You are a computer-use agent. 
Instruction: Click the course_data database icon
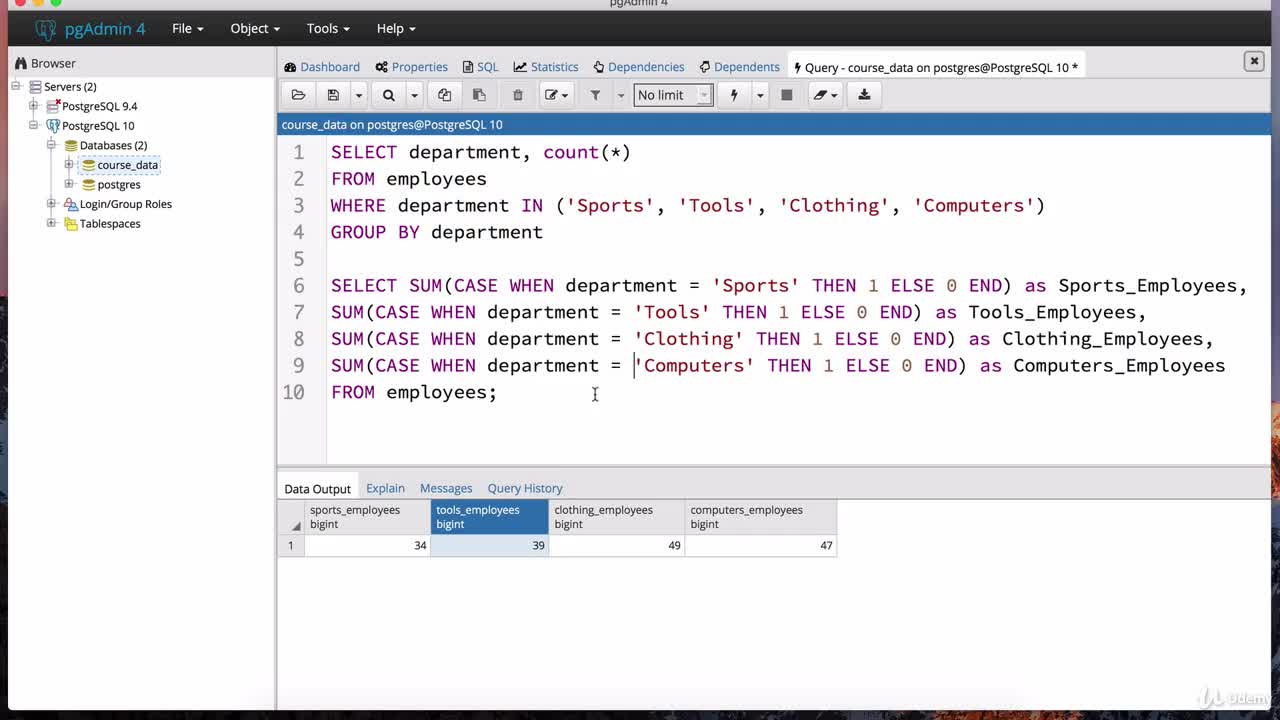tap(89, 165)
